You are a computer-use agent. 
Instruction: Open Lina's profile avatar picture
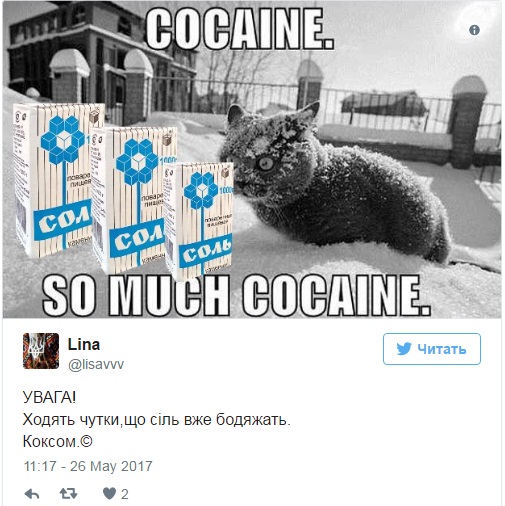(41, 351)
